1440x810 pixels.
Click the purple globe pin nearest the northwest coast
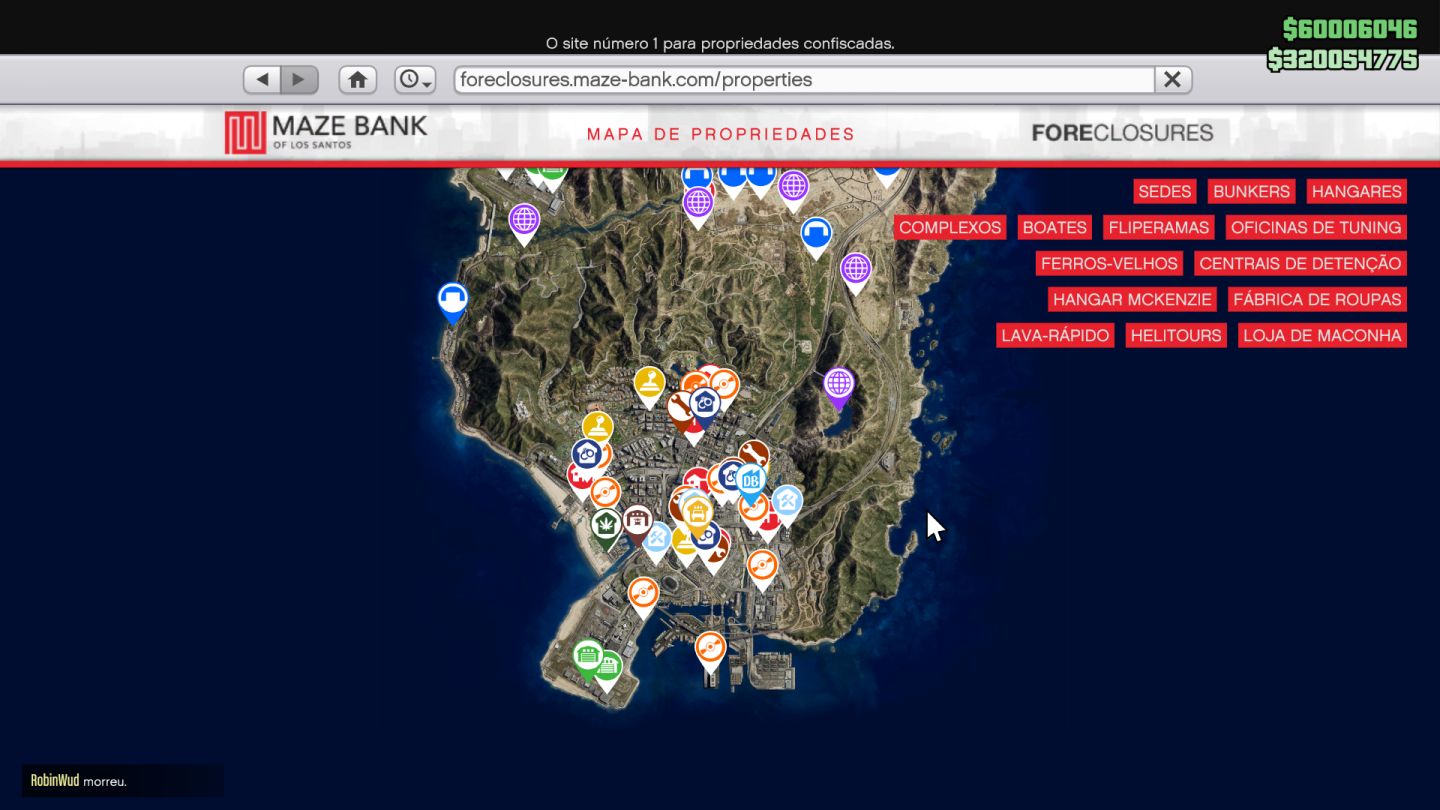coord(524,220)
